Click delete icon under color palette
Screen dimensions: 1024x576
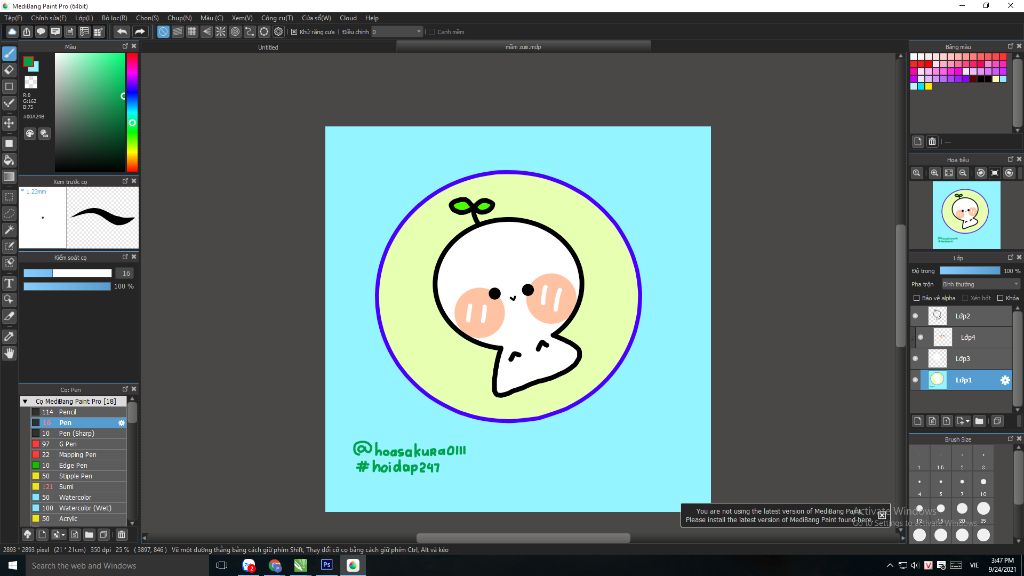[x=932, y=141]
